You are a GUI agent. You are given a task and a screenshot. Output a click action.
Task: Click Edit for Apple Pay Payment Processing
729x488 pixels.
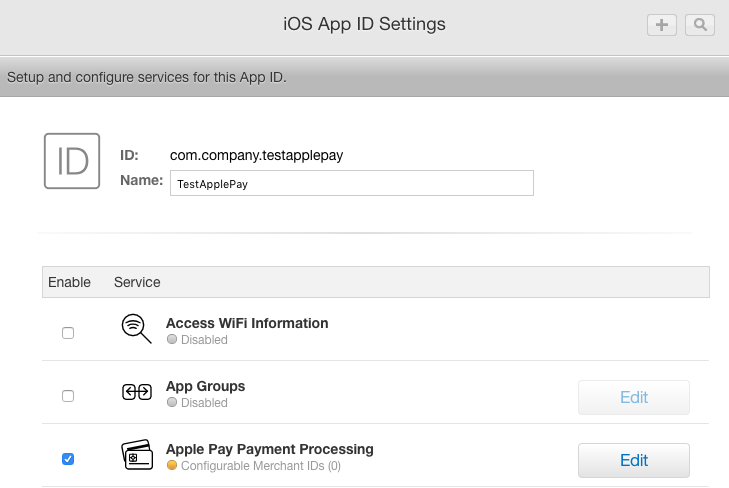pos(634,460)
